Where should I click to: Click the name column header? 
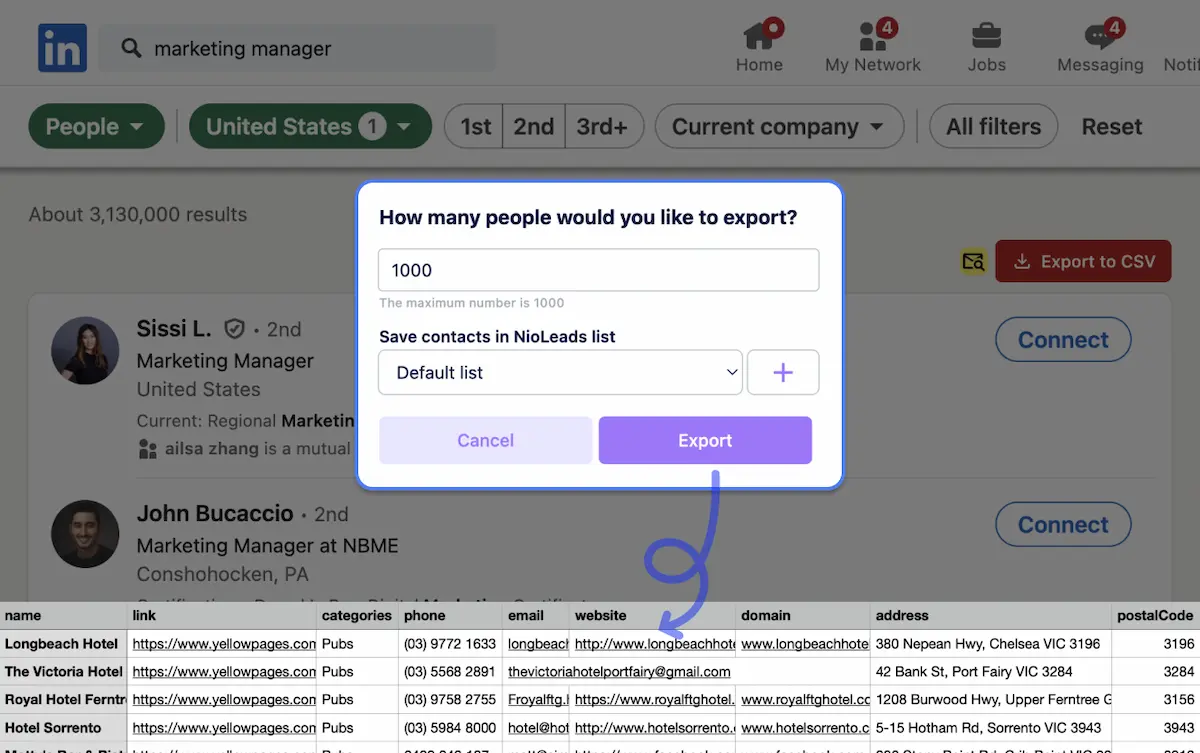[x=65, y=616]
